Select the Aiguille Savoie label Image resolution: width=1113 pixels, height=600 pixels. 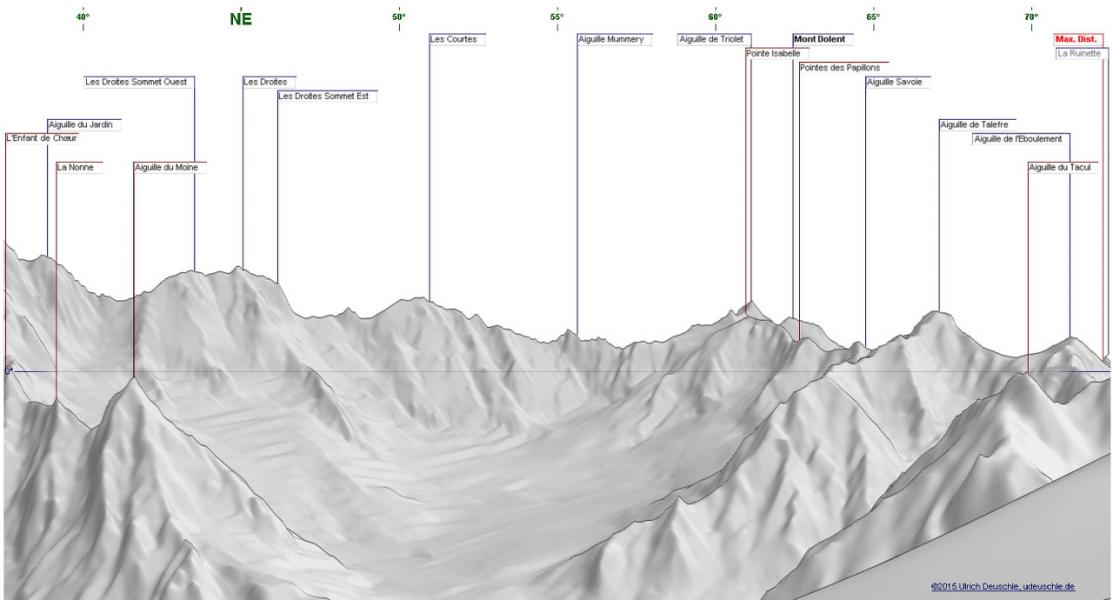[894, 82]
